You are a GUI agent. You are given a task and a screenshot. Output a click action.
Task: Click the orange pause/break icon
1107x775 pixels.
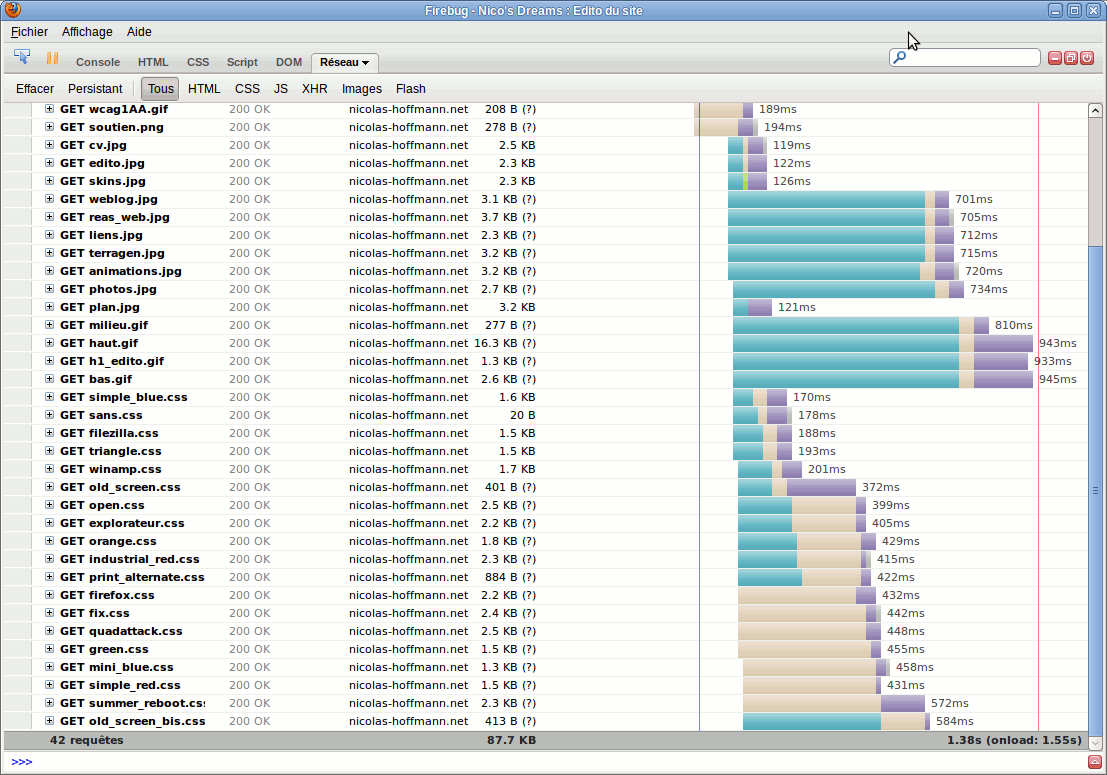pyautogui.click(x=52, y=59)
